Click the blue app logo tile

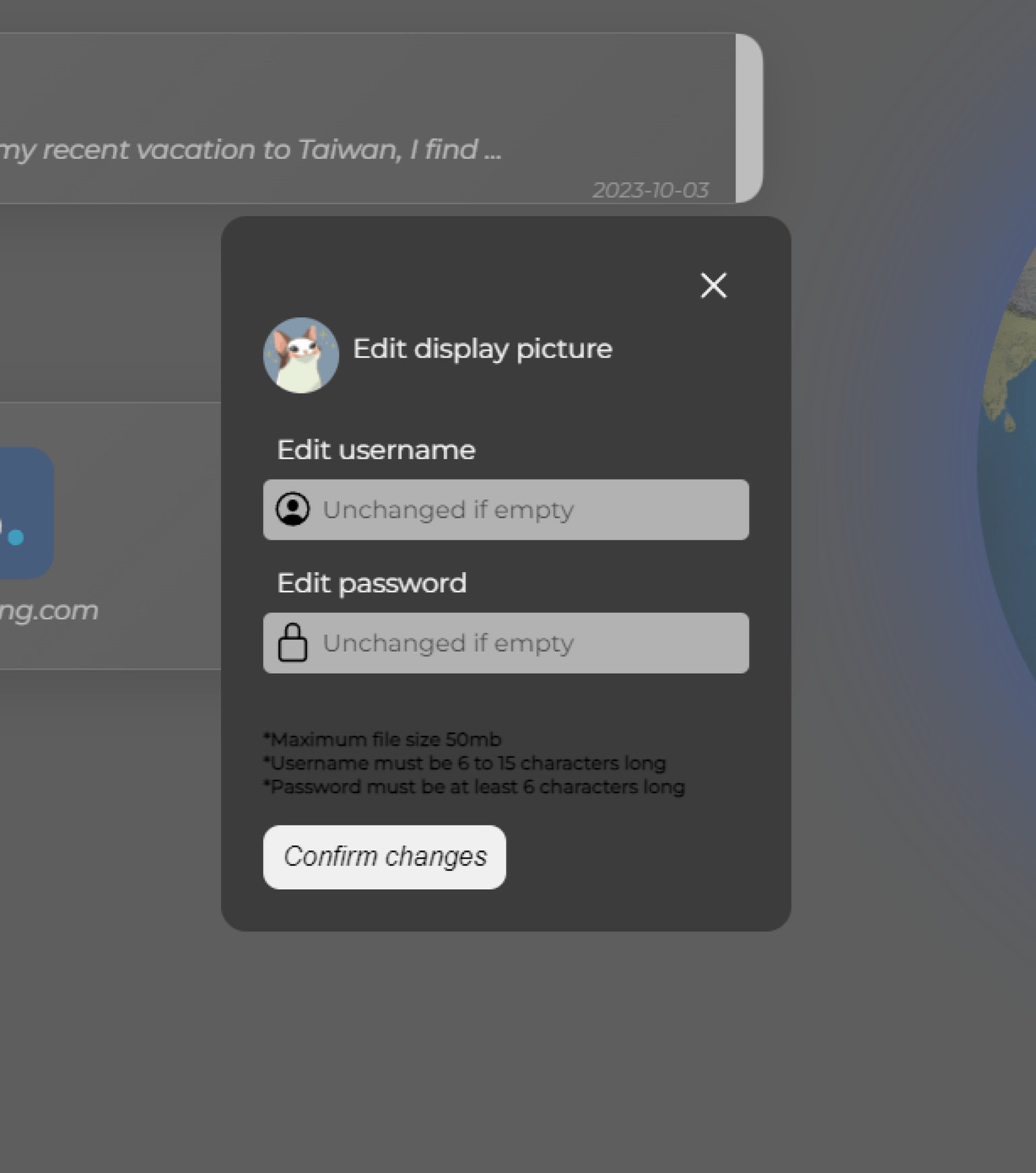[26, 513]
